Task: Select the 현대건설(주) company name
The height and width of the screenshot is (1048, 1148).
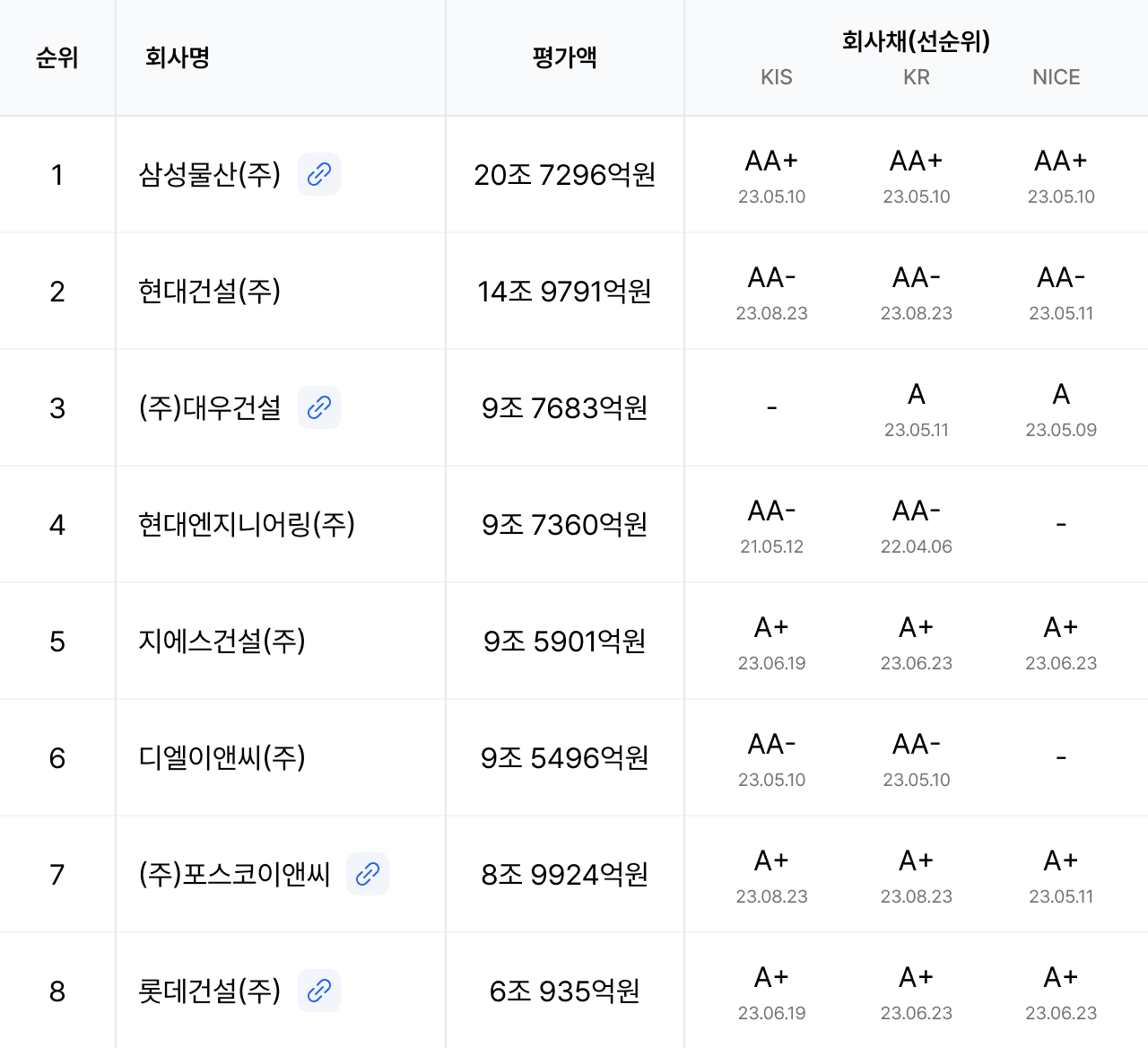Action: tap(210, 291)
